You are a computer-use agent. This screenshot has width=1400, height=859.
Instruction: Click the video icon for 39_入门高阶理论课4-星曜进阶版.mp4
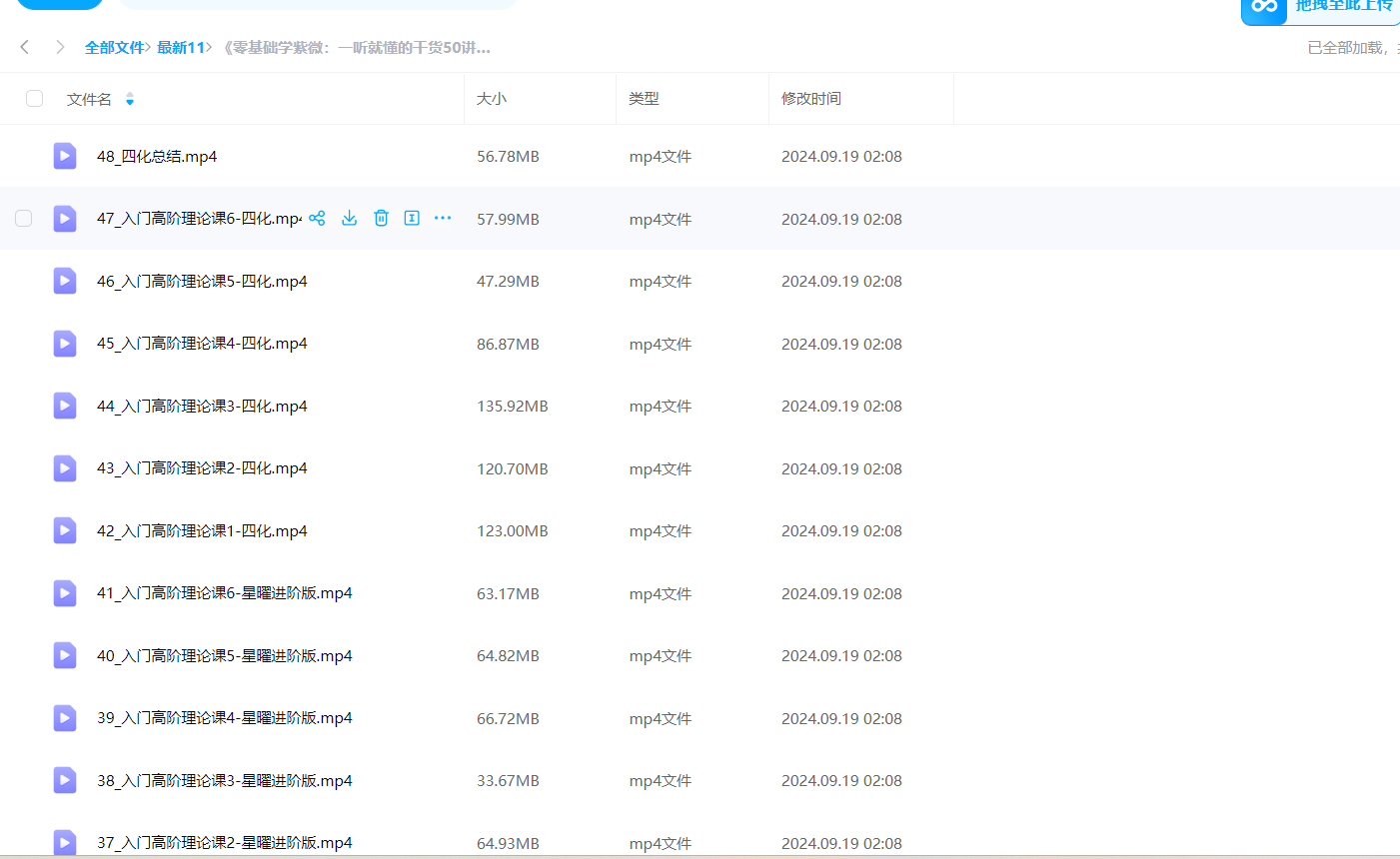65,718
